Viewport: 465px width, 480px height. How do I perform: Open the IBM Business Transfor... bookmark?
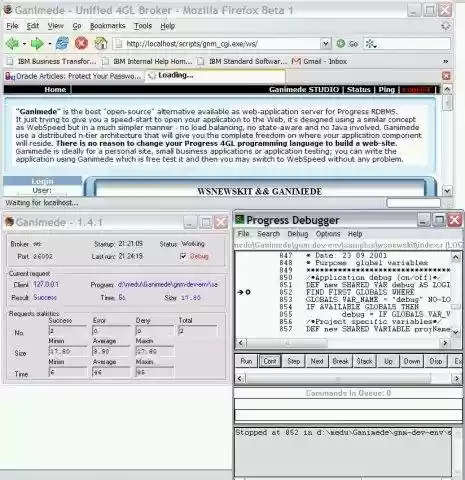click(52, 61)
